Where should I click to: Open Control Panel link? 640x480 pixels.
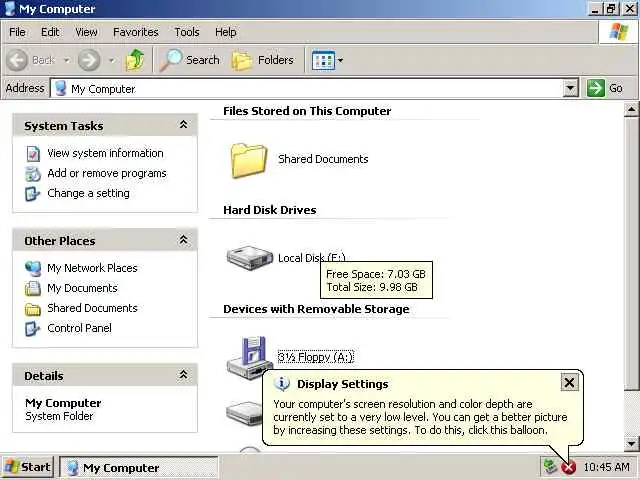pos(79,328)
